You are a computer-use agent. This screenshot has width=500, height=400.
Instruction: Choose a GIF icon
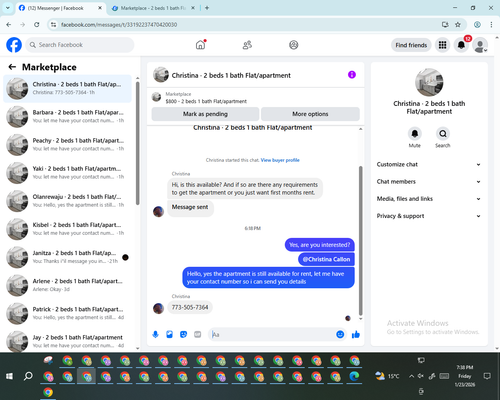coord(198,334)
